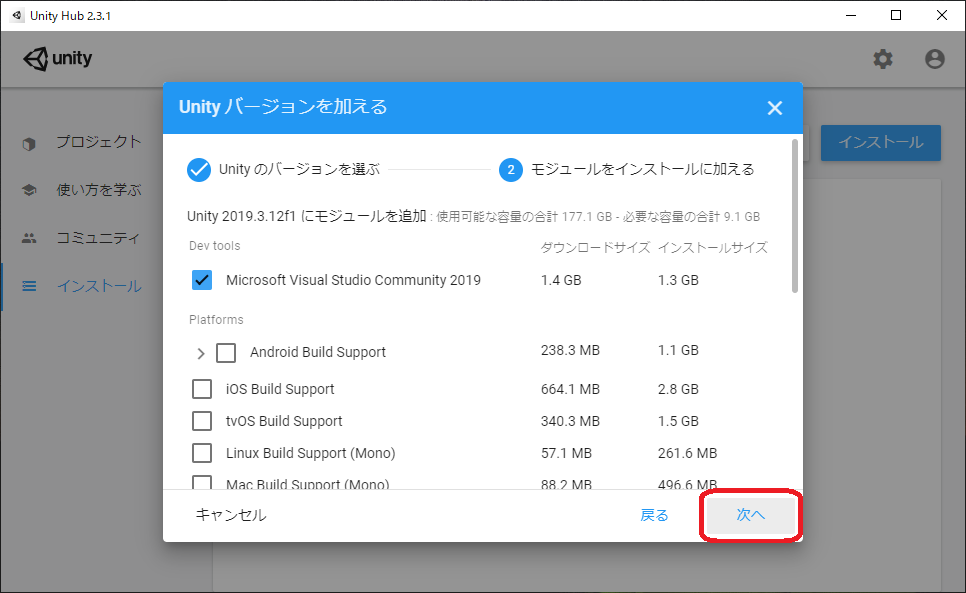The width and height of the screenshot is (966, 593).
Task: Click the Dev tools section heading
Action: (x=214, y=246)
